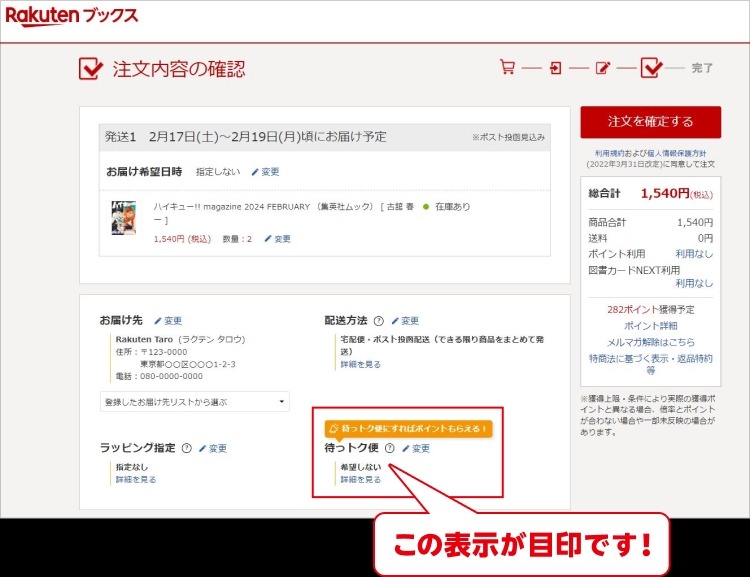Image resolution: width=750 pixels, height=577 pixels.
Task: Click ポイント利用 利用なし link
Action: click(694, 254)
